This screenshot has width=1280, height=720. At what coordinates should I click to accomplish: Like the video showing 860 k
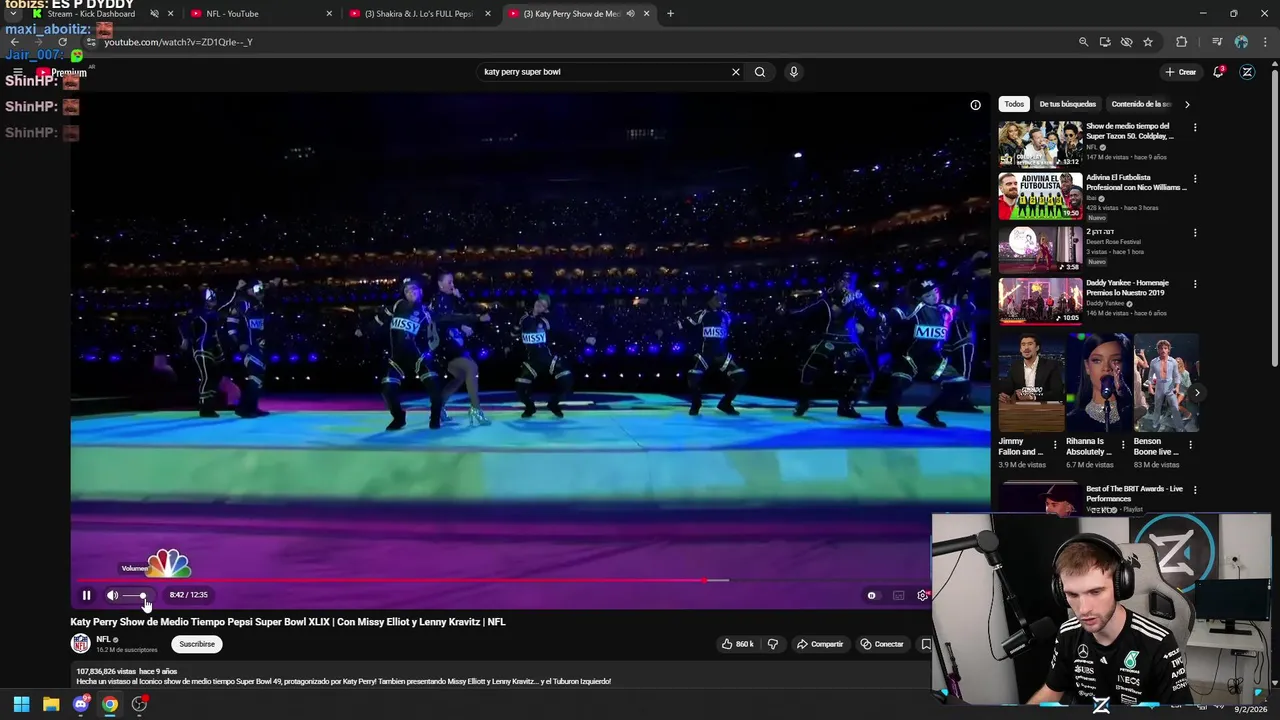coord(738,644)
